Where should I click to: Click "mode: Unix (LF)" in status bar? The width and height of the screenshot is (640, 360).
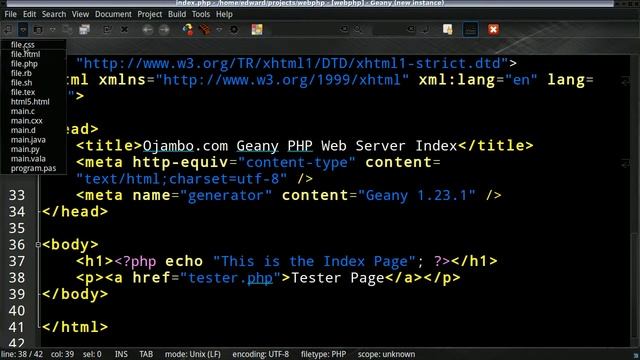(193, 354)
